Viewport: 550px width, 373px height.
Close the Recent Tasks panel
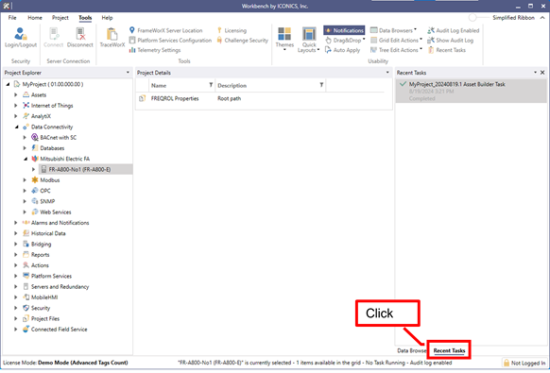pos(542,73)
